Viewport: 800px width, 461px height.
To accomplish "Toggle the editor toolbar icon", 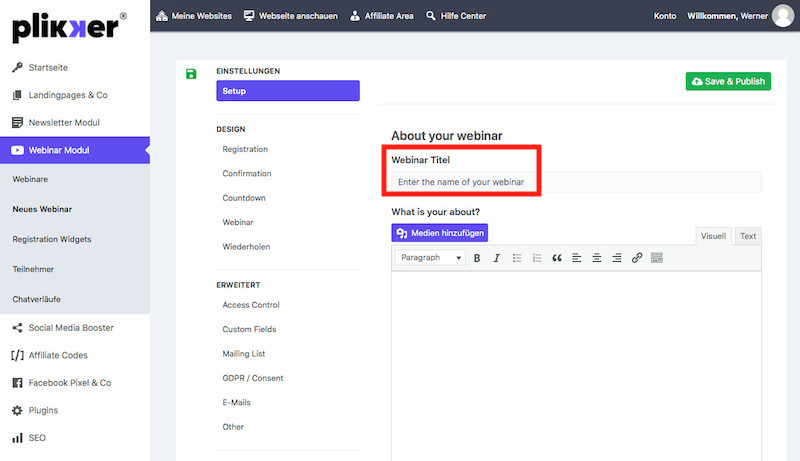I will [657, 258].
